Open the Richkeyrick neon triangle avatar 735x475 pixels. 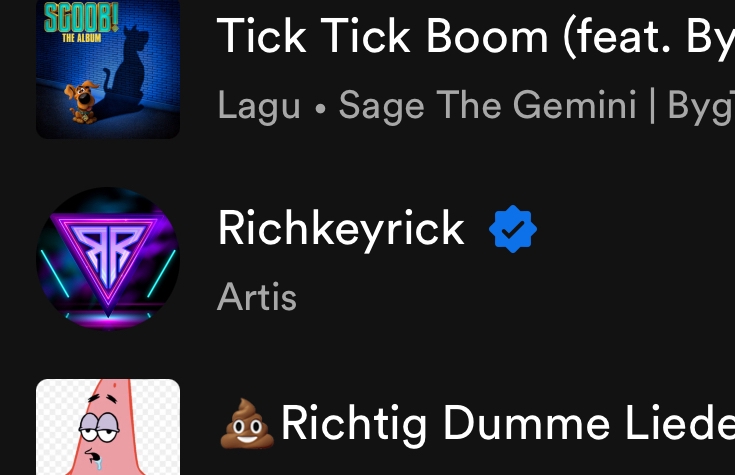pyautogui.click(x=108, y=259)
